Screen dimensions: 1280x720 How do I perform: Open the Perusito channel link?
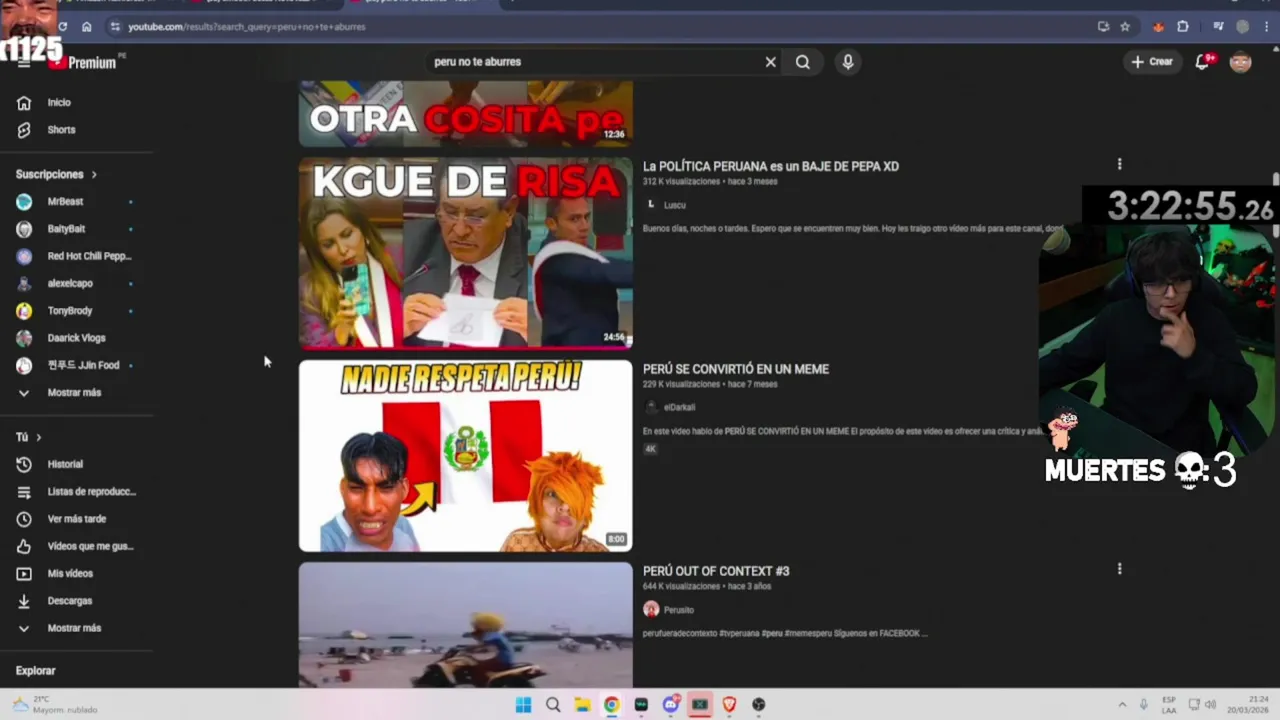pyautogui.click(x=678, y=610)
